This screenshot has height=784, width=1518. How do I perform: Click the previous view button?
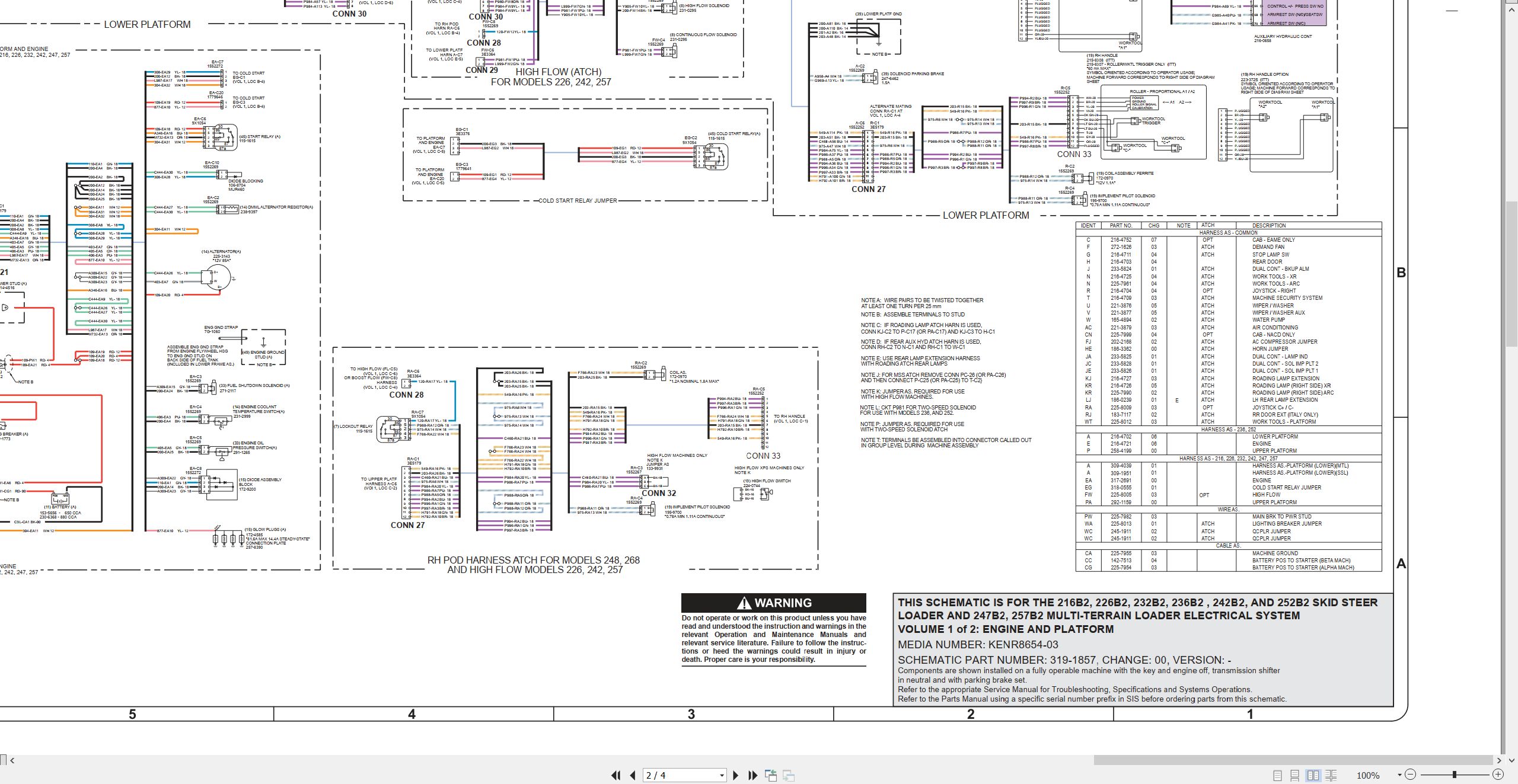click(x=771, y=775)
